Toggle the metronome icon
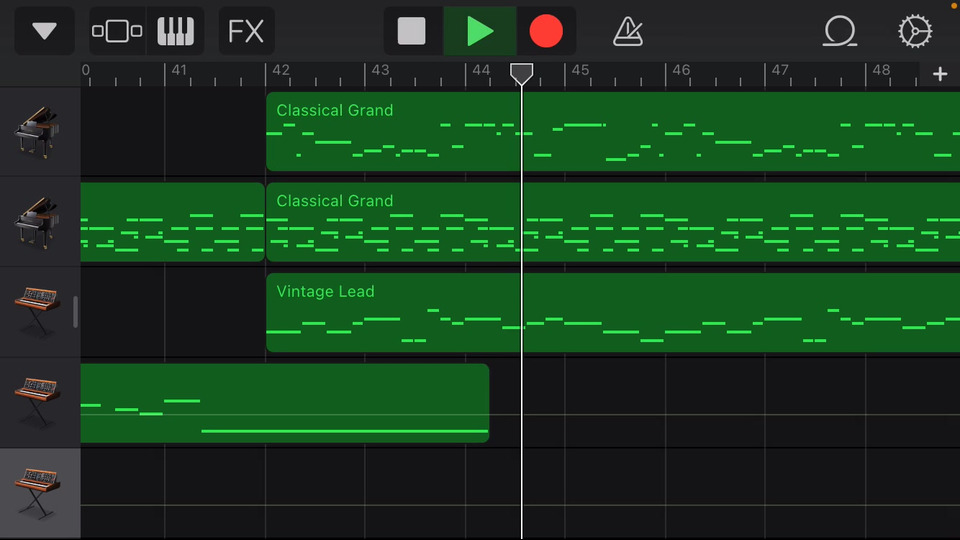Image resolution: width=960 pixels, height=540 pixels. click(628, 31)
